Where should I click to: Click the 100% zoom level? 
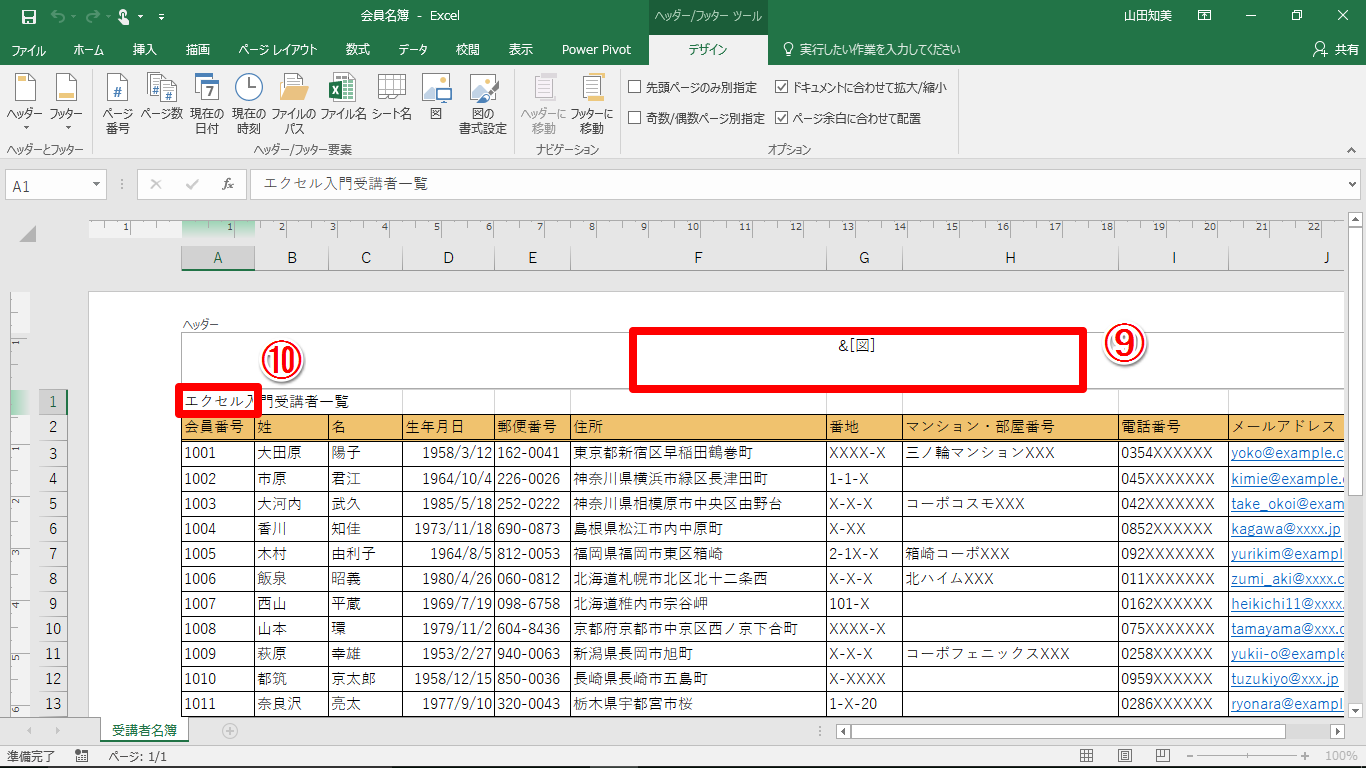coord(1340,756)
